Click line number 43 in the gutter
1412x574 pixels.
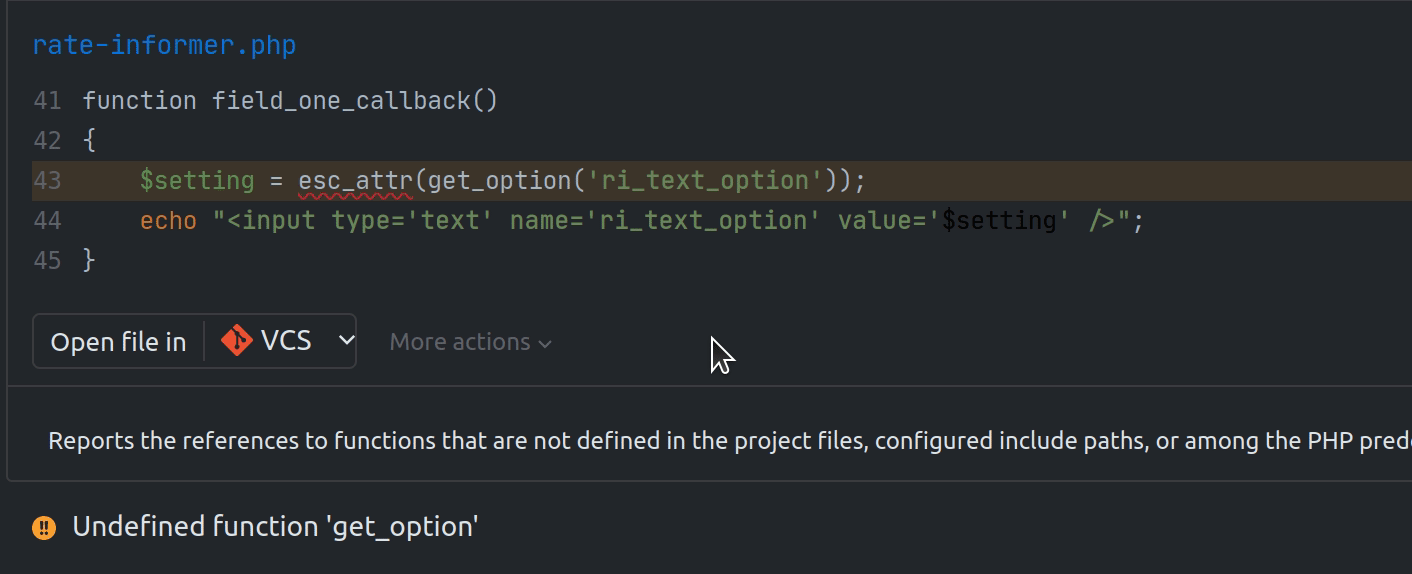click(x=47, y=181)
